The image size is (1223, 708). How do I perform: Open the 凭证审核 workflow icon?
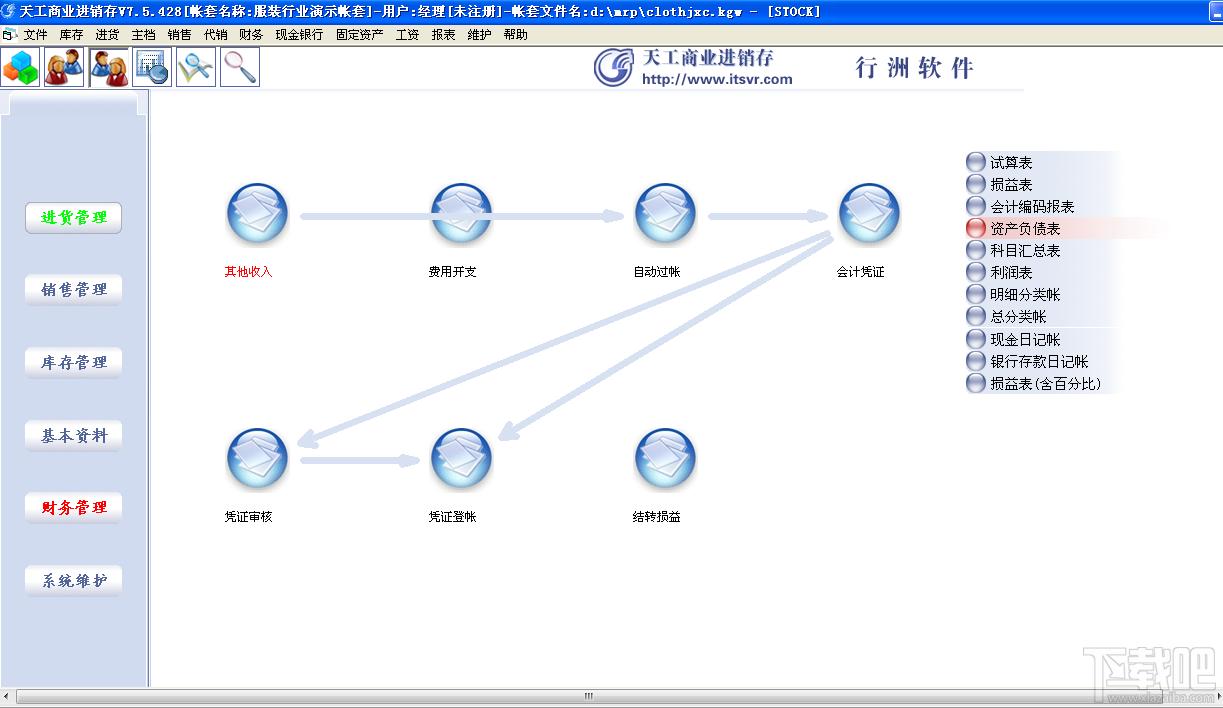pos(257,459)
